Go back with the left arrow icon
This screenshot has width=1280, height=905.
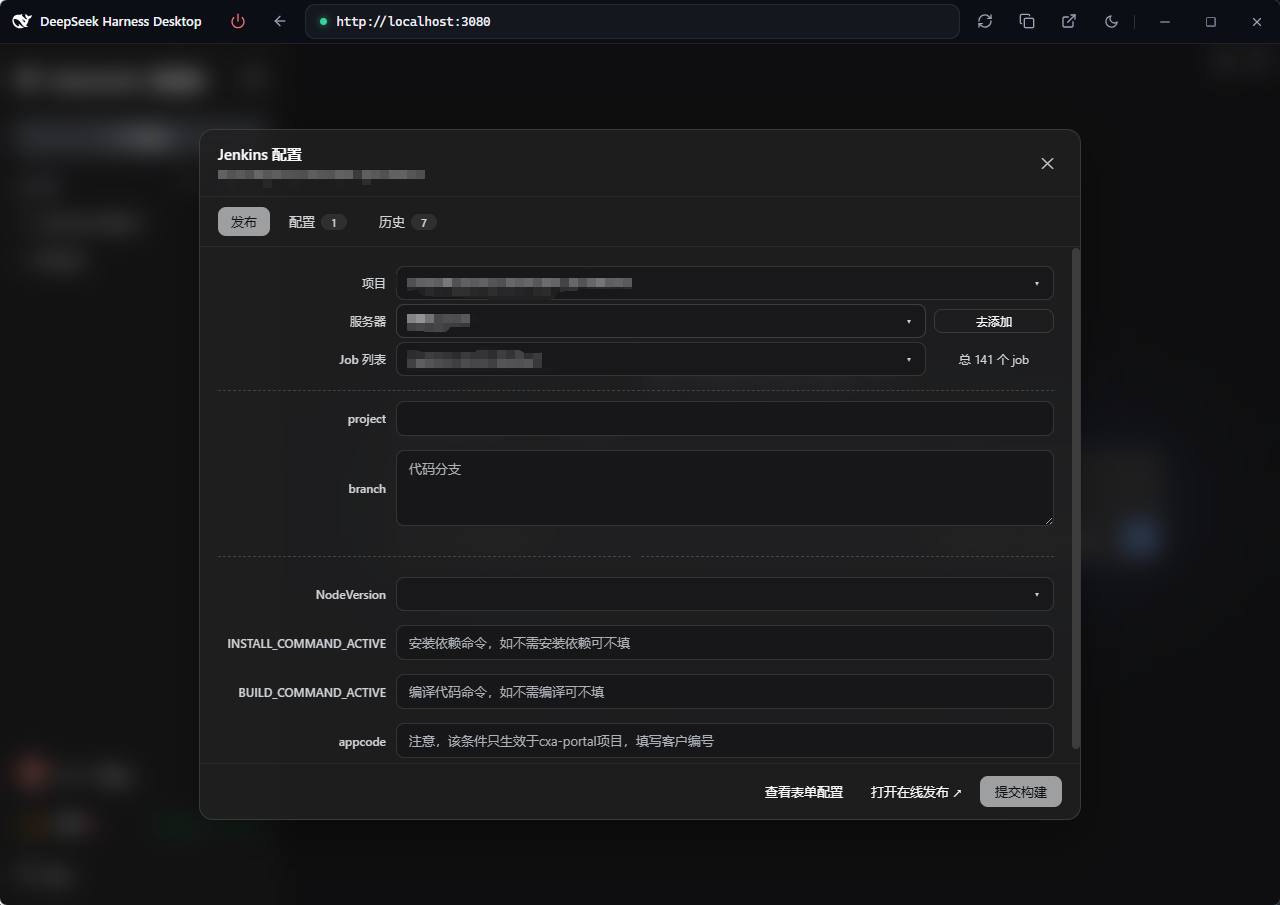click(280, 21)
